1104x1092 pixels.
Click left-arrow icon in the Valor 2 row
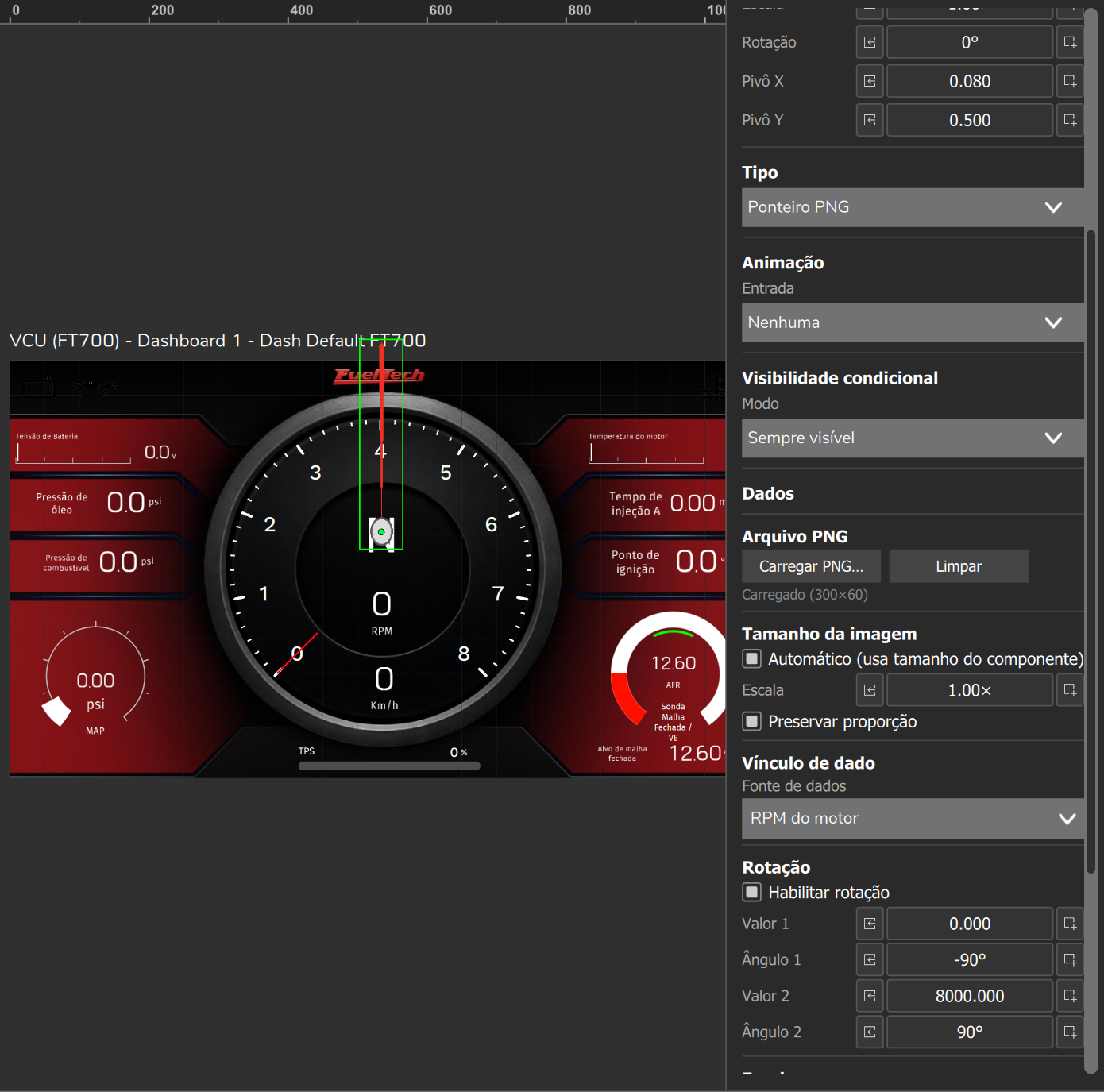tap(870, 996)
